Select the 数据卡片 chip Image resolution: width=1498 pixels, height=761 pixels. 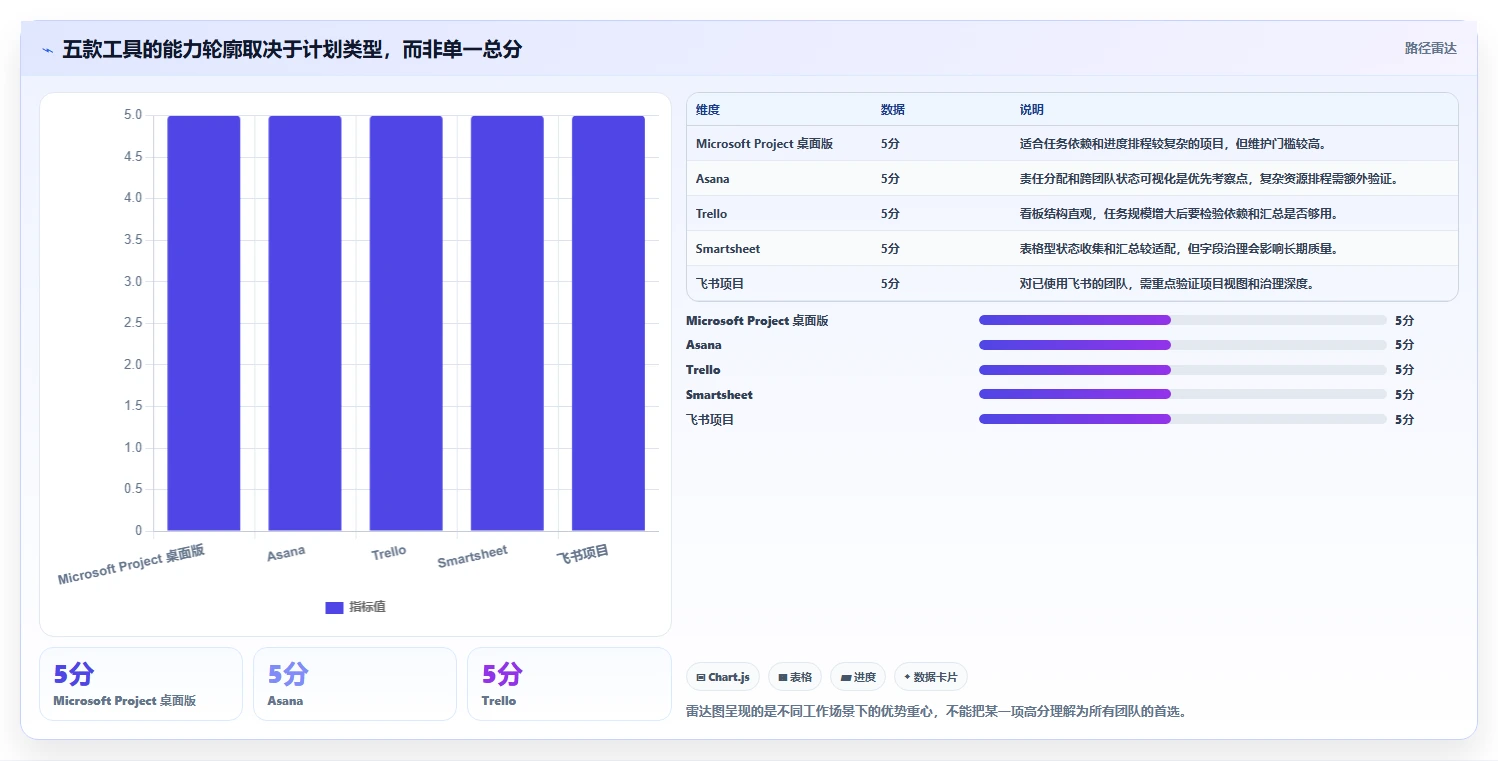930,677
